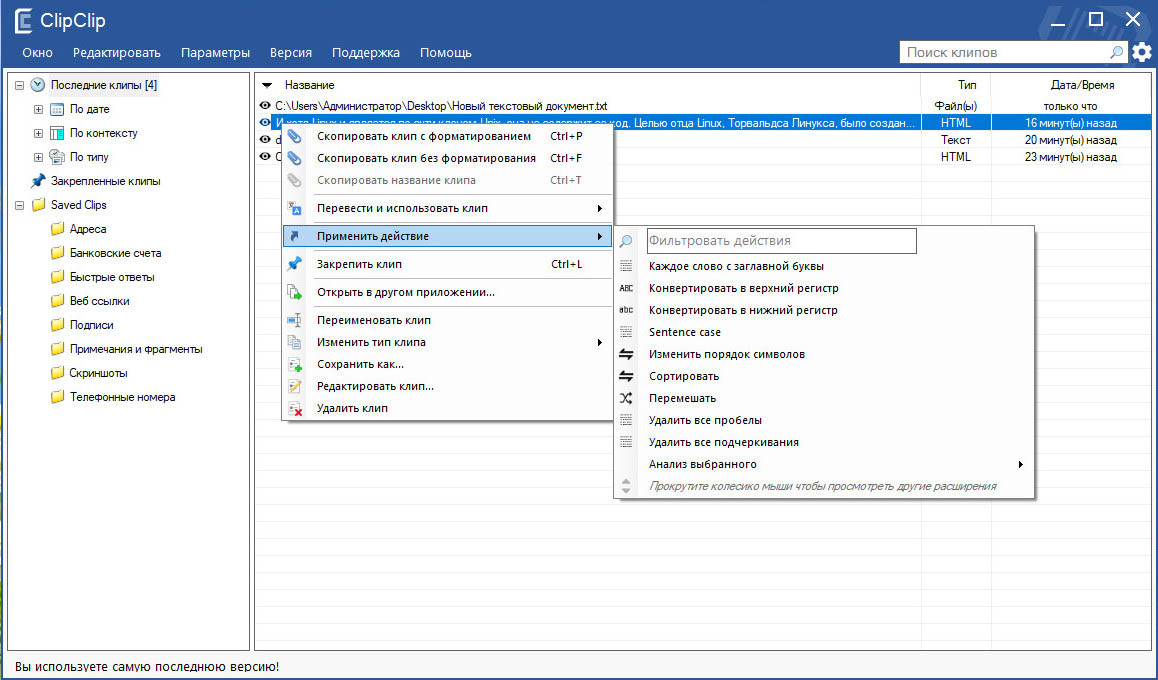Click the translate icon beside Перевести и использовать клип
The height and width of the screenshot is (680, 1158).
tap(295, 208)
